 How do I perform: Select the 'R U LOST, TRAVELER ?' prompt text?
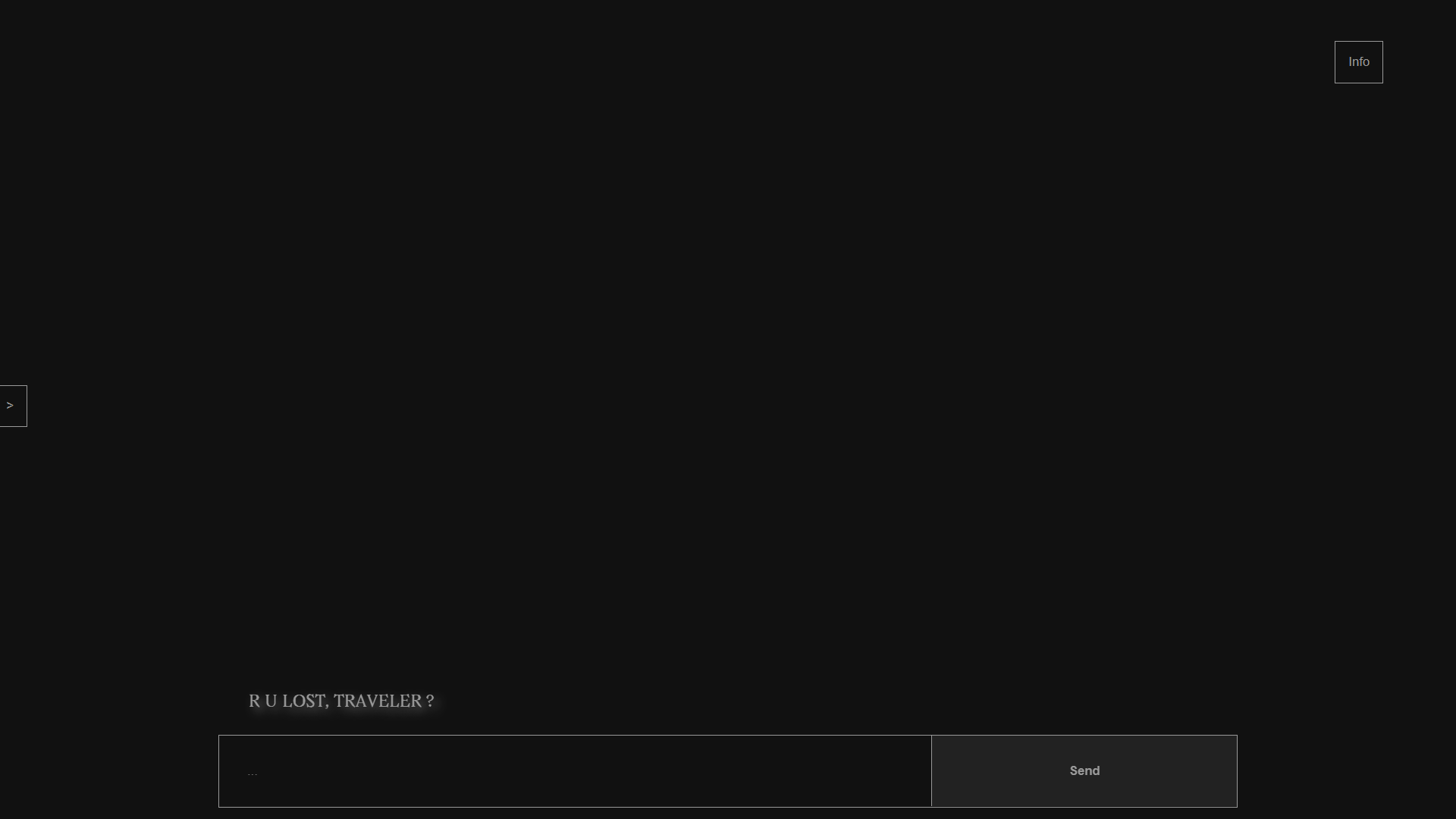341,701
